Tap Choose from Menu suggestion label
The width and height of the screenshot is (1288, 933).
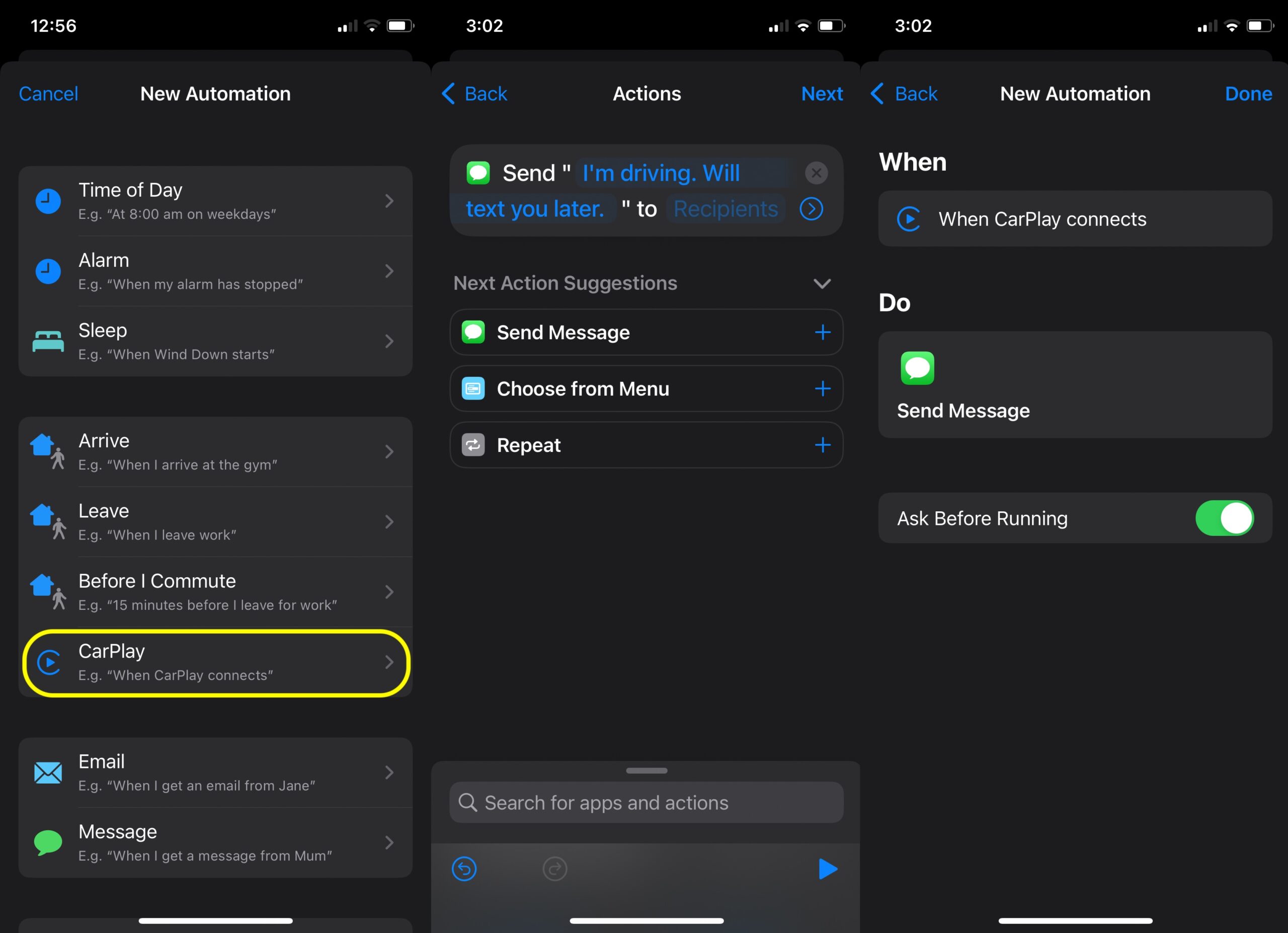(583, 388)
